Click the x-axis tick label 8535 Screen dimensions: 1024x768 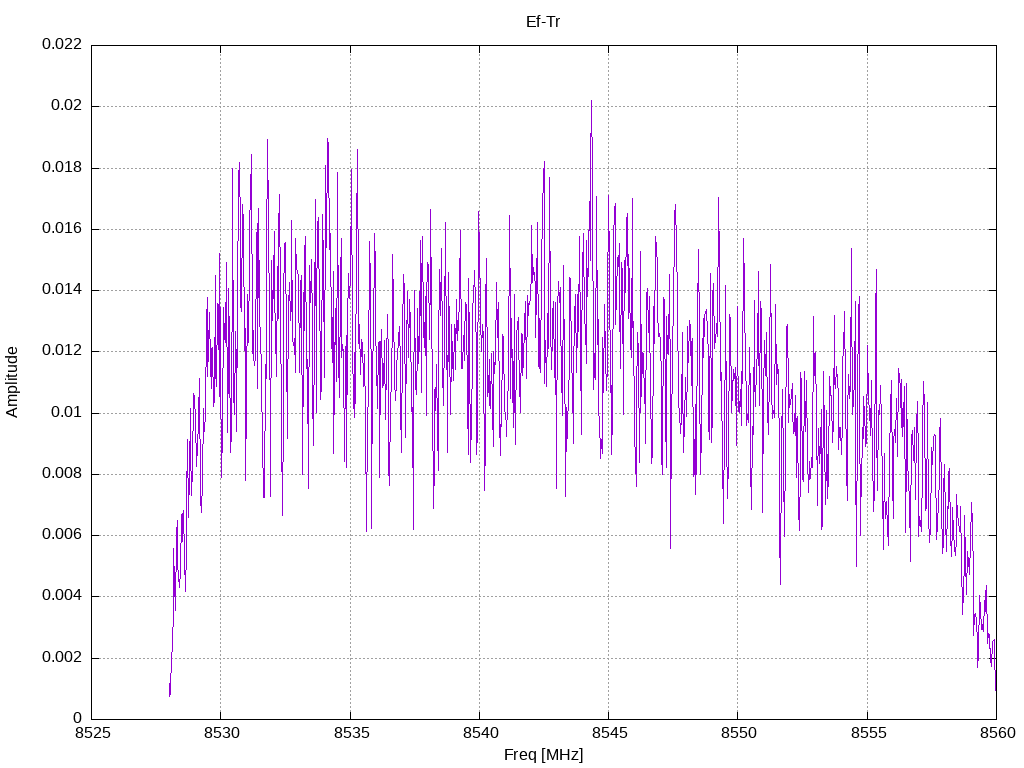point(351,733)
